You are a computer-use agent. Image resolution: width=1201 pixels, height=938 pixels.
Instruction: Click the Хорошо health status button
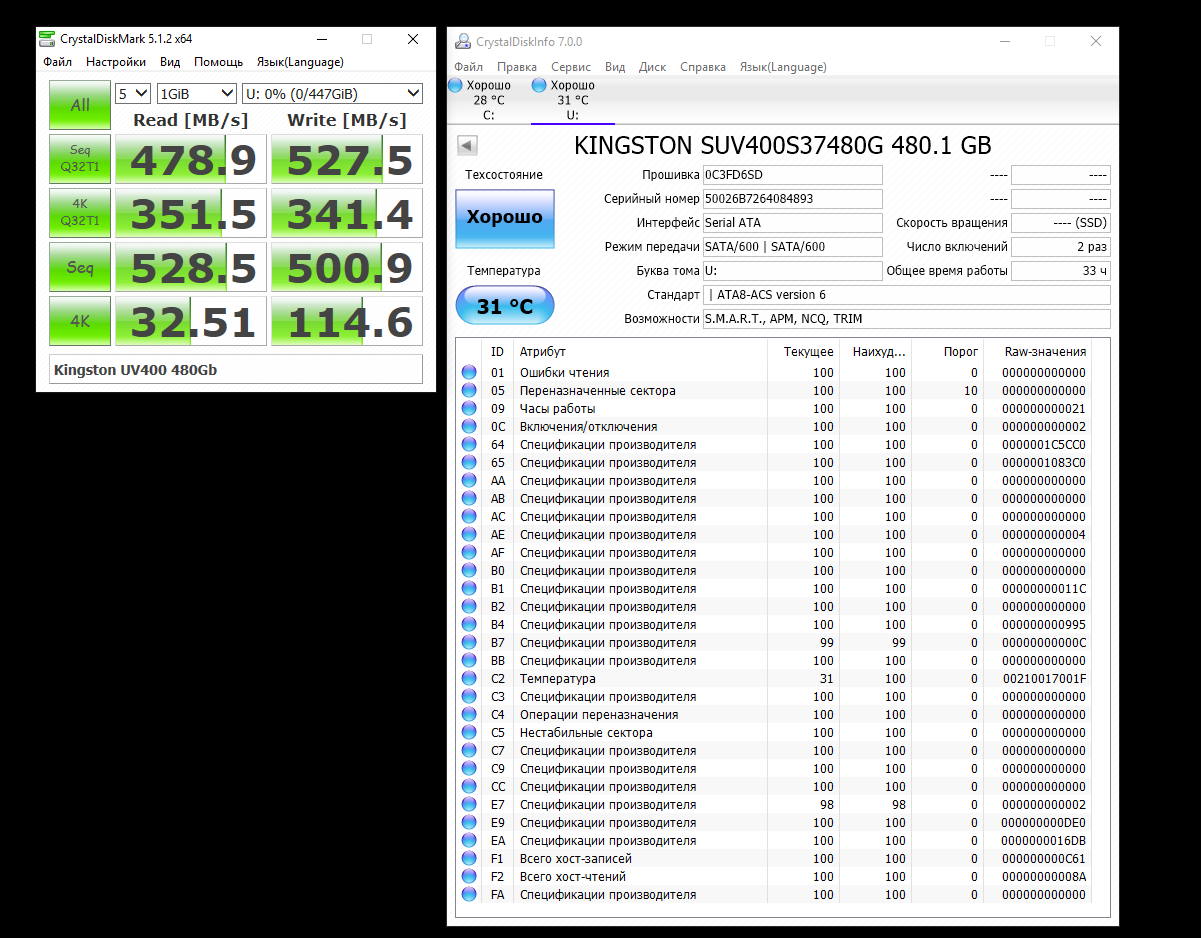(x=505, y=218)
